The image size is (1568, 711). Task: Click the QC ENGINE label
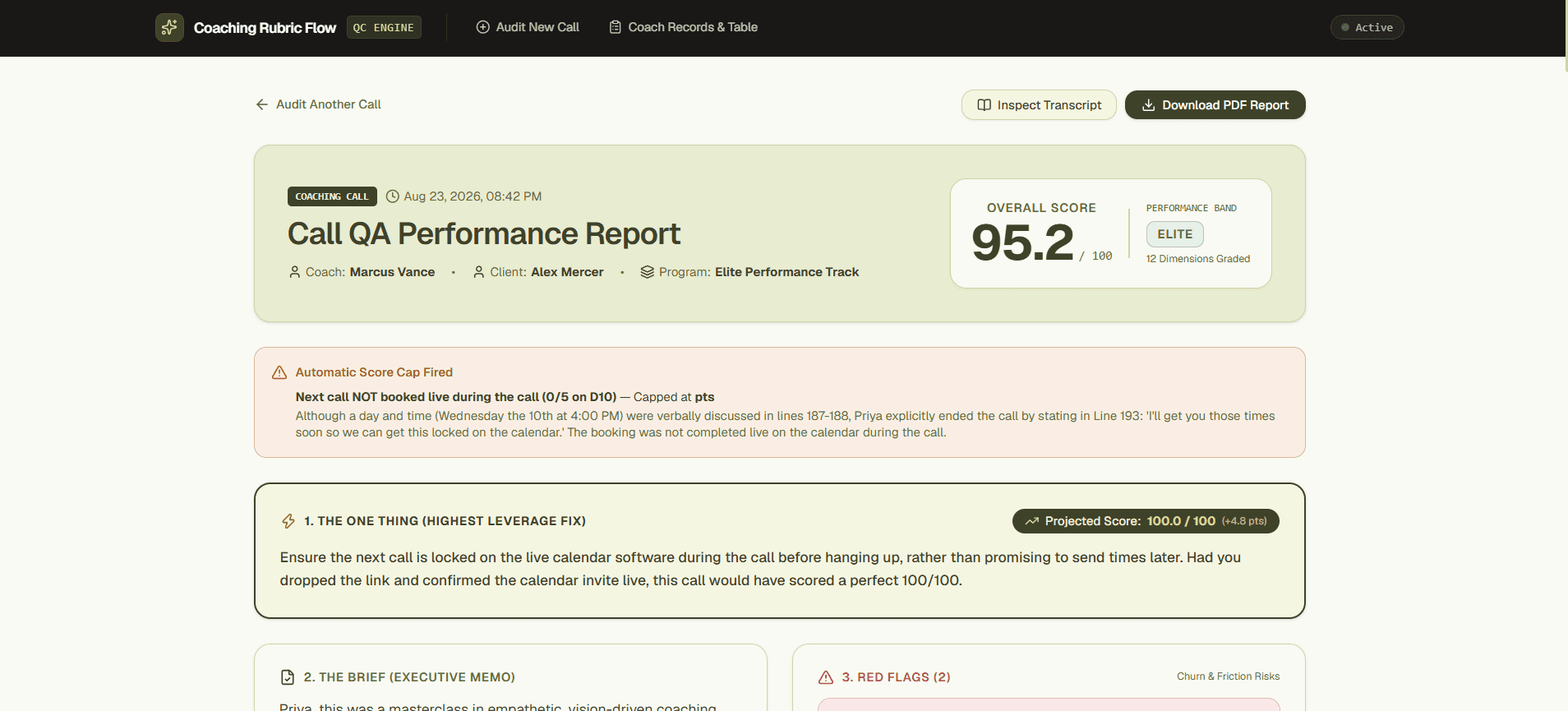[x=384, y=27]
